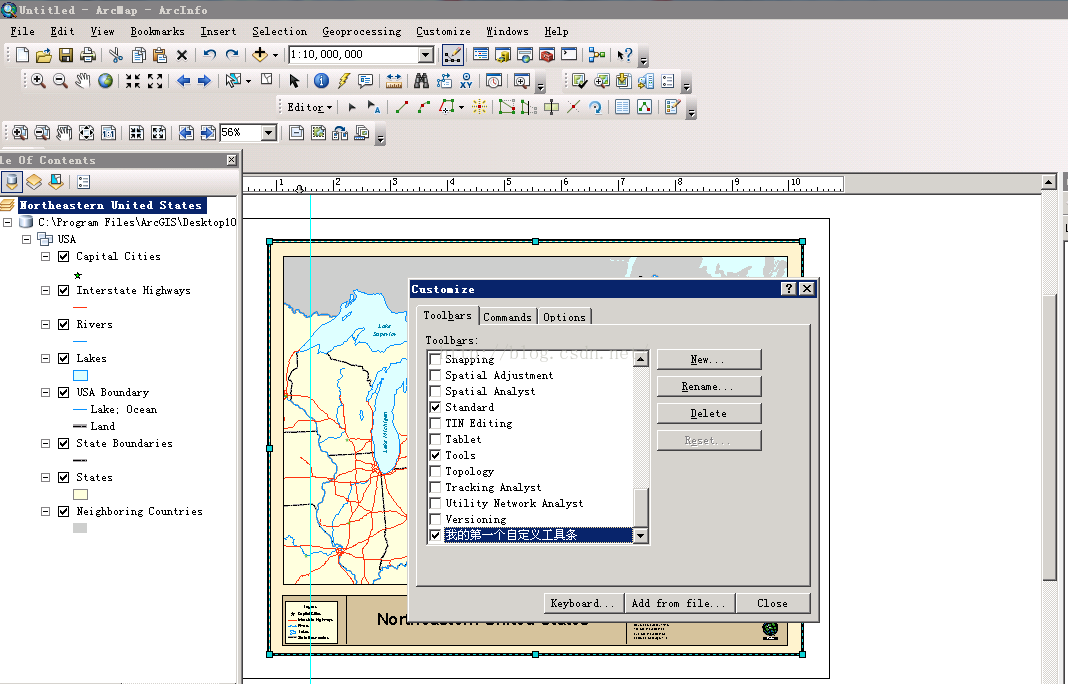Click the Identify tool icon
Viewport: 1068px width, 684px height.
[321, 81]
